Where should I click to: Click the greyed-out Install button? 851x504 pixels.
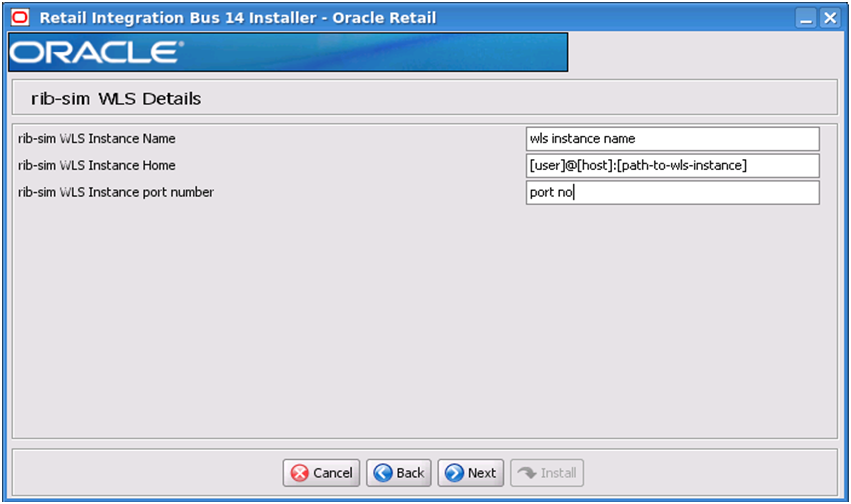(x=547, y=473)
